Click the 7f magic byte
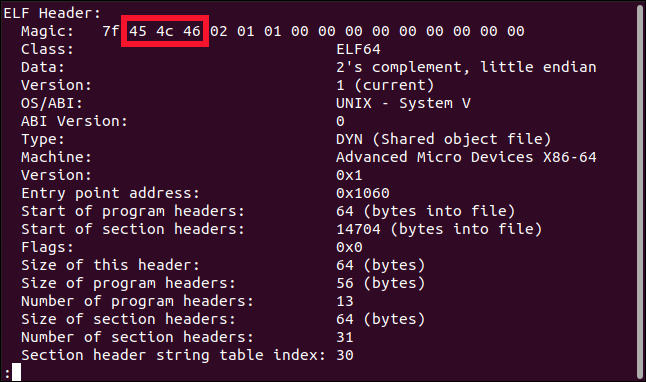The height and width of the screenshot is (382, 646). pyautogui.click(x=111, y=31)
